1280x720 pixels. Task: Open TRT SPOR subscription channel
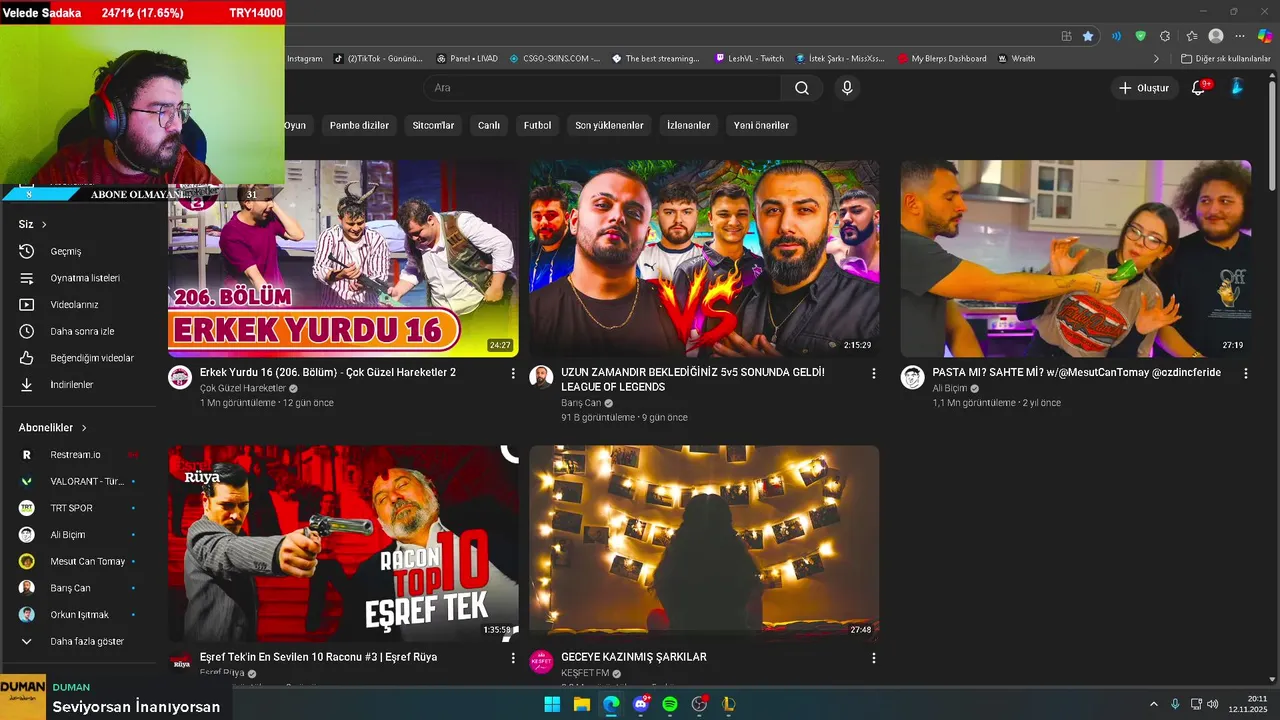(80, 508)
